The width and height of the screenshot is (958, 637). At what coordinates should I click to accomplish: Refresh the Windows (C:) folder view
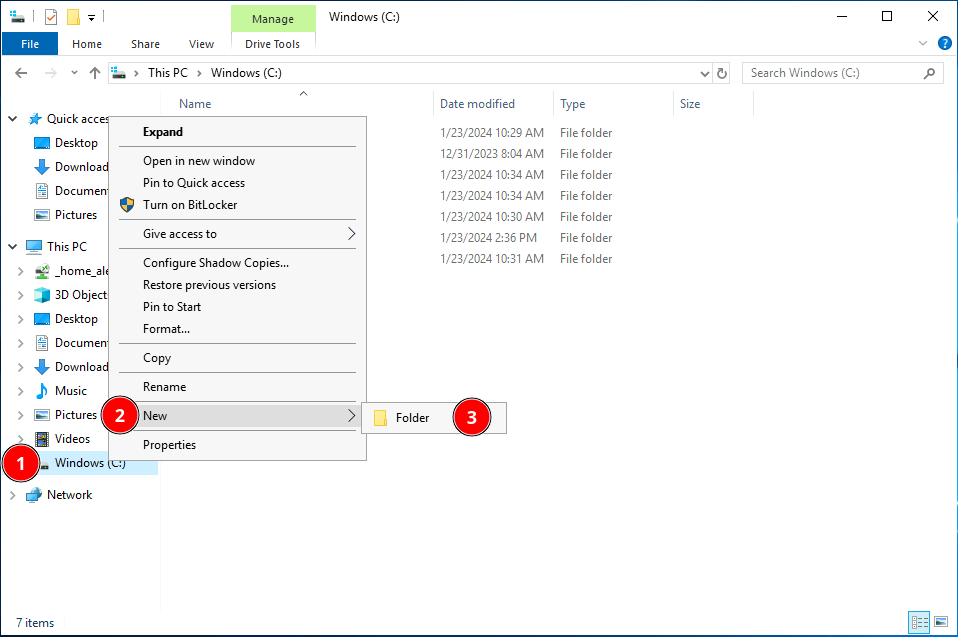click(x=723, y=73)
